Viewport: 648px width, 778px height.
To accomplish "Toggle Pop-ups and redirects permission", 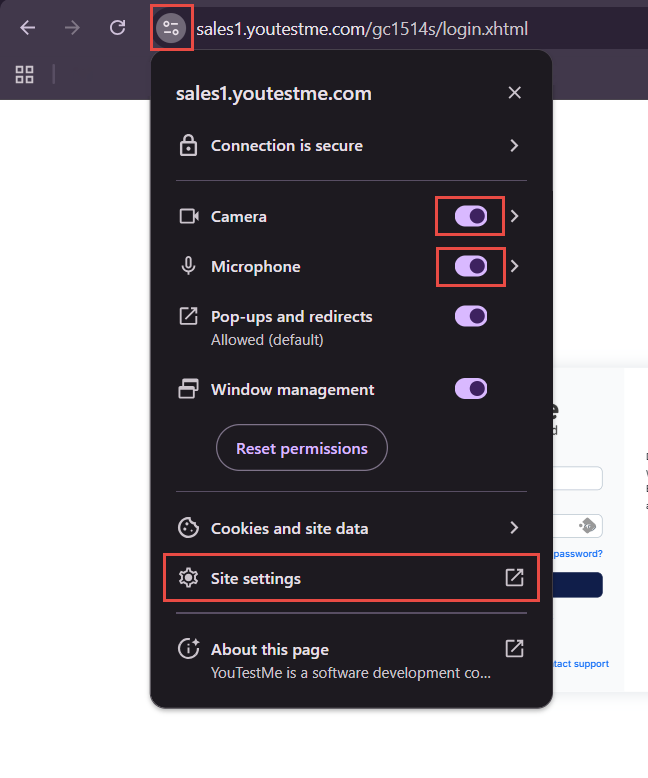I will (x=470, y=316).
